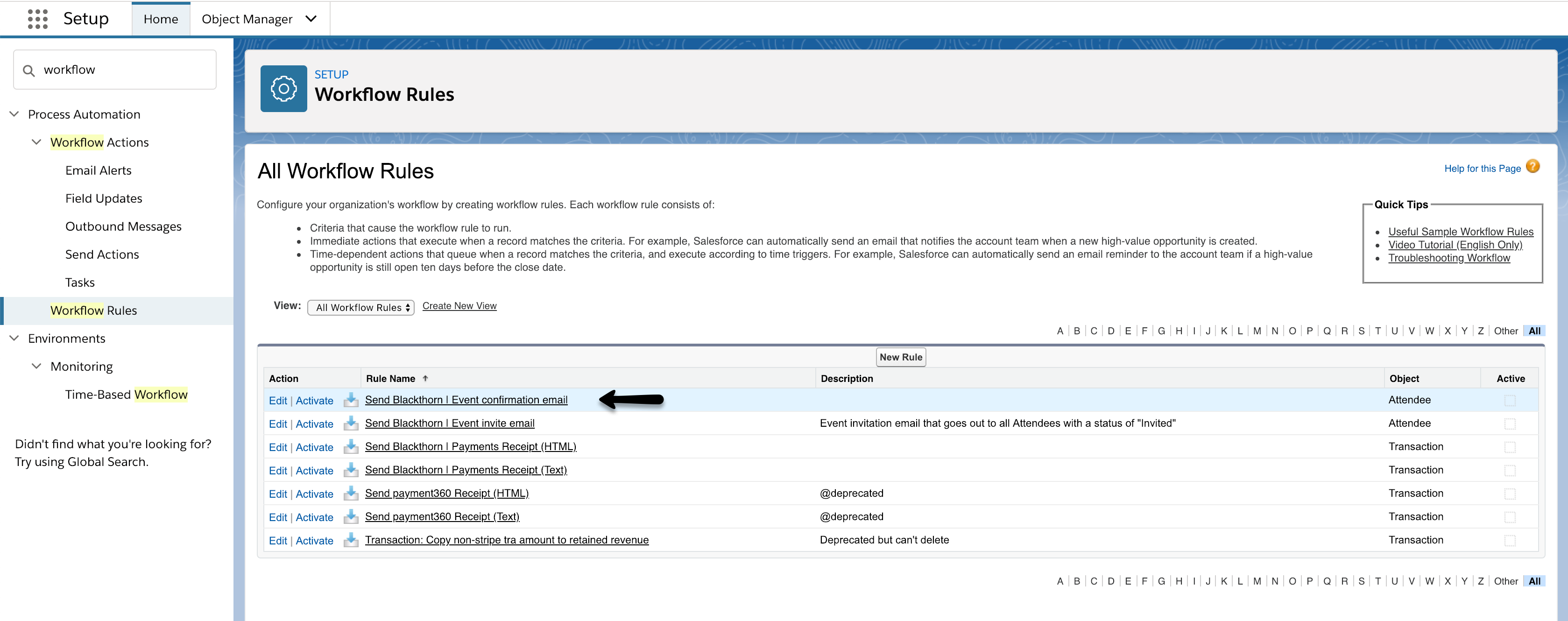Image resolution: width=1568 pixels, height=621 pixels.
Task: Click the Create New View link
Action: (x=459, y=306)
